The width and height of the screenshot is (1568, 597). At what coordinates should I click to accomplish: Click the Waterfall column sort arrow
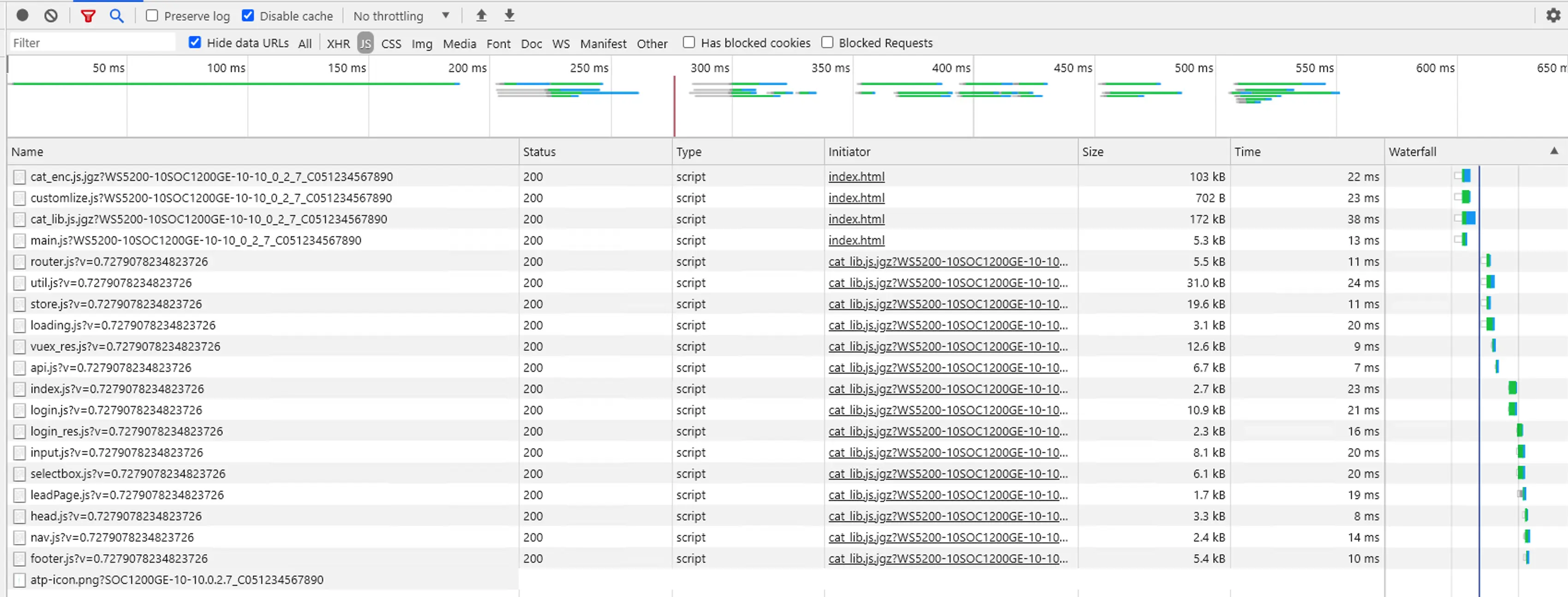1553,151
